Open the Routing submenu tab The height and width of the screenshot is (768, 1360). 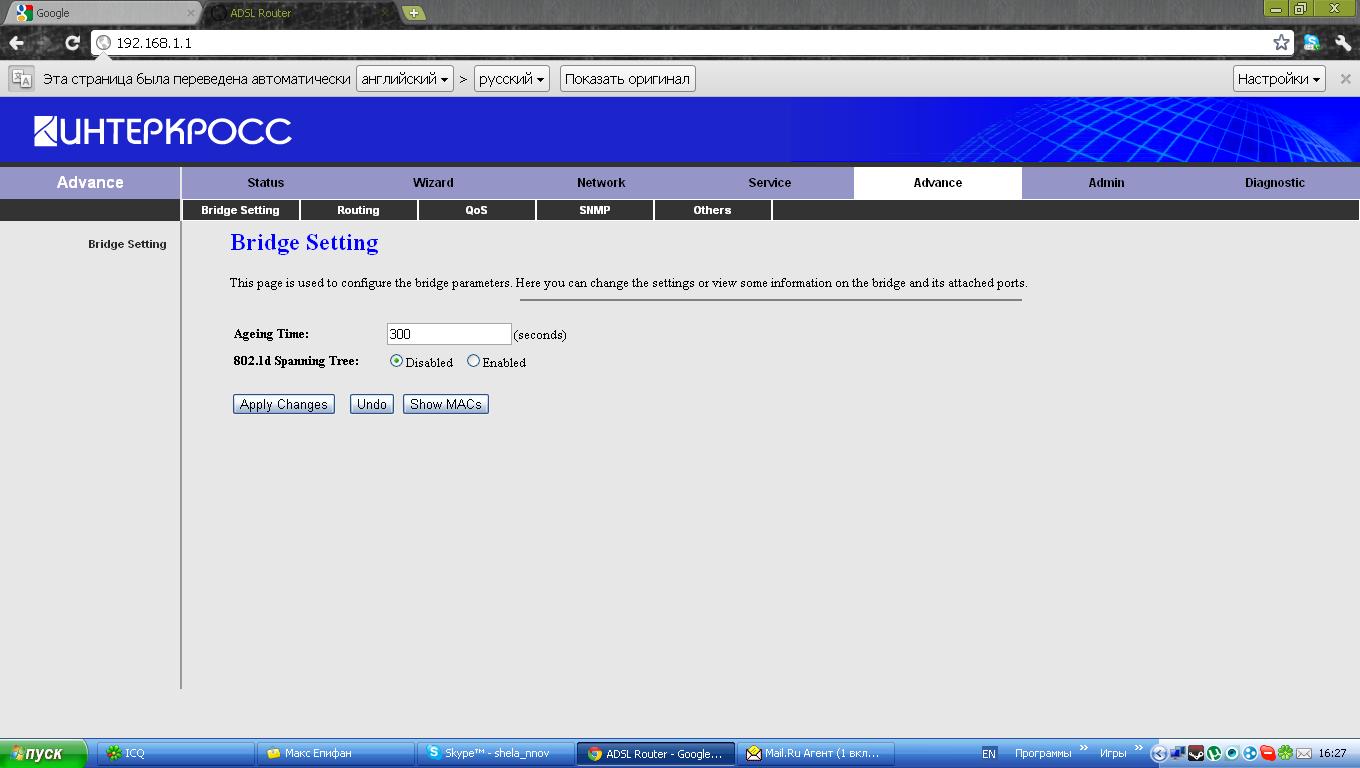pyautogui.click(x=358, y=210)
